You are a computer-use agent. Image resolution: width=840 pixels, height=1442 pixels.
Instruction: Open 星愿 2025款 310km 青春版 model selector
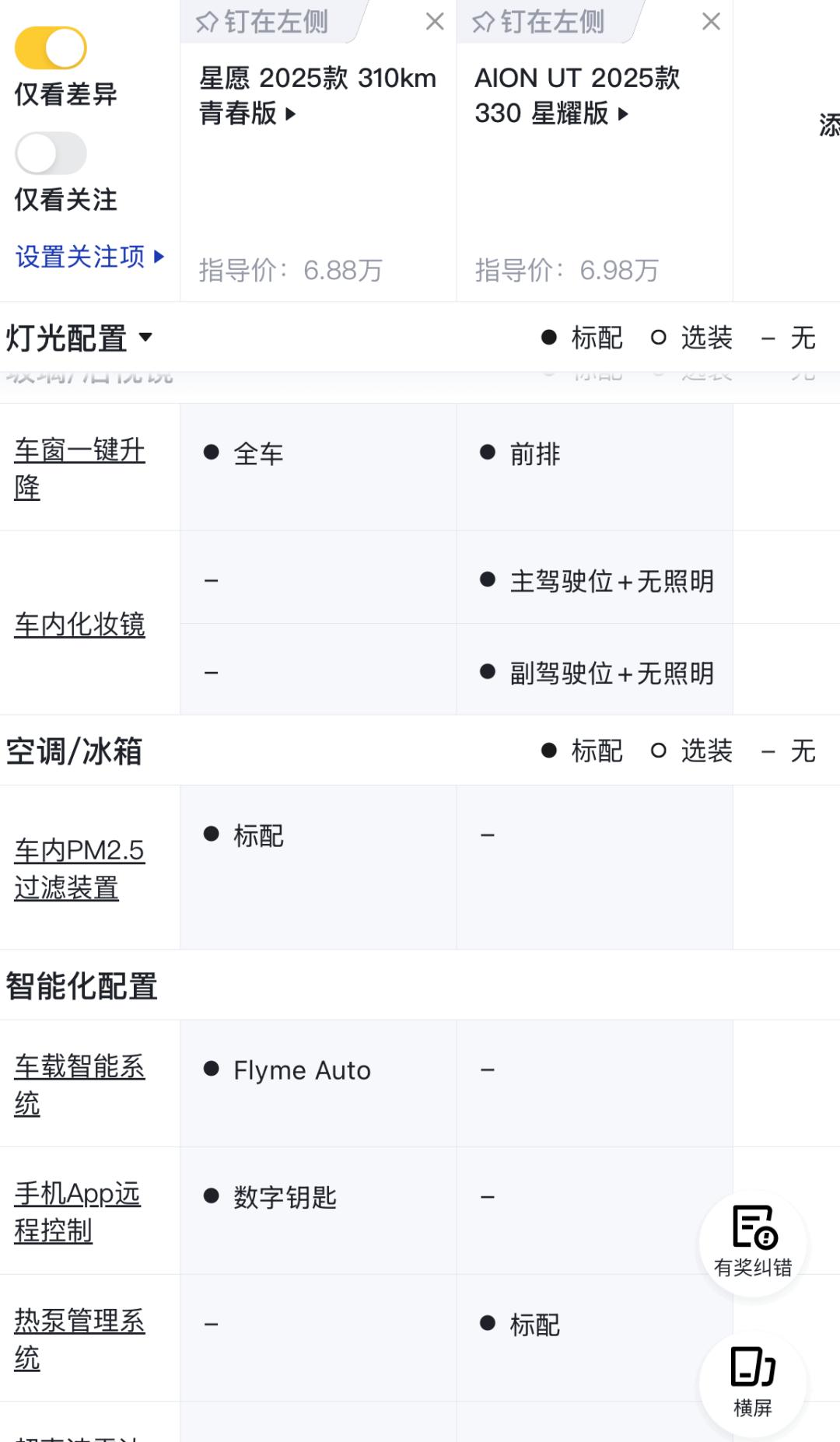pos(317,96)
